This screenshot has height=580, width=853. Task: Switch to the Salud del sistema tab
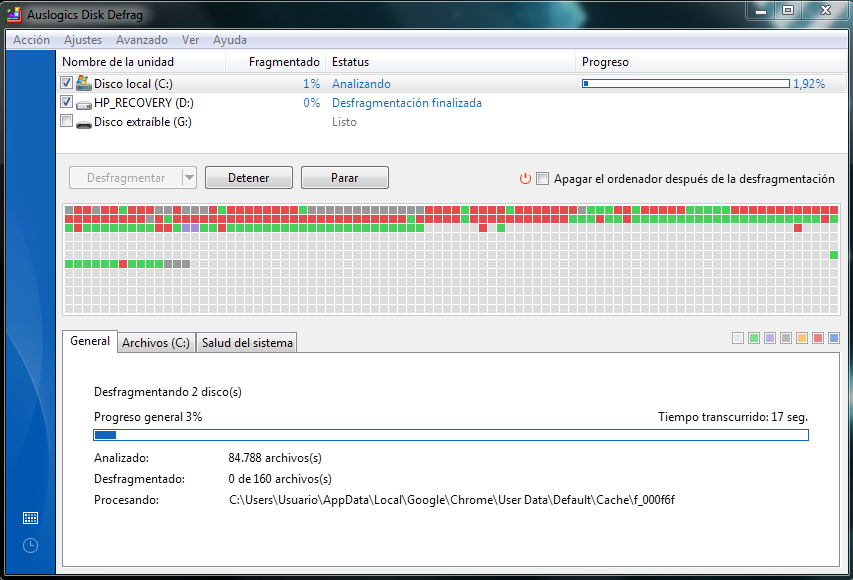point(246,342)
